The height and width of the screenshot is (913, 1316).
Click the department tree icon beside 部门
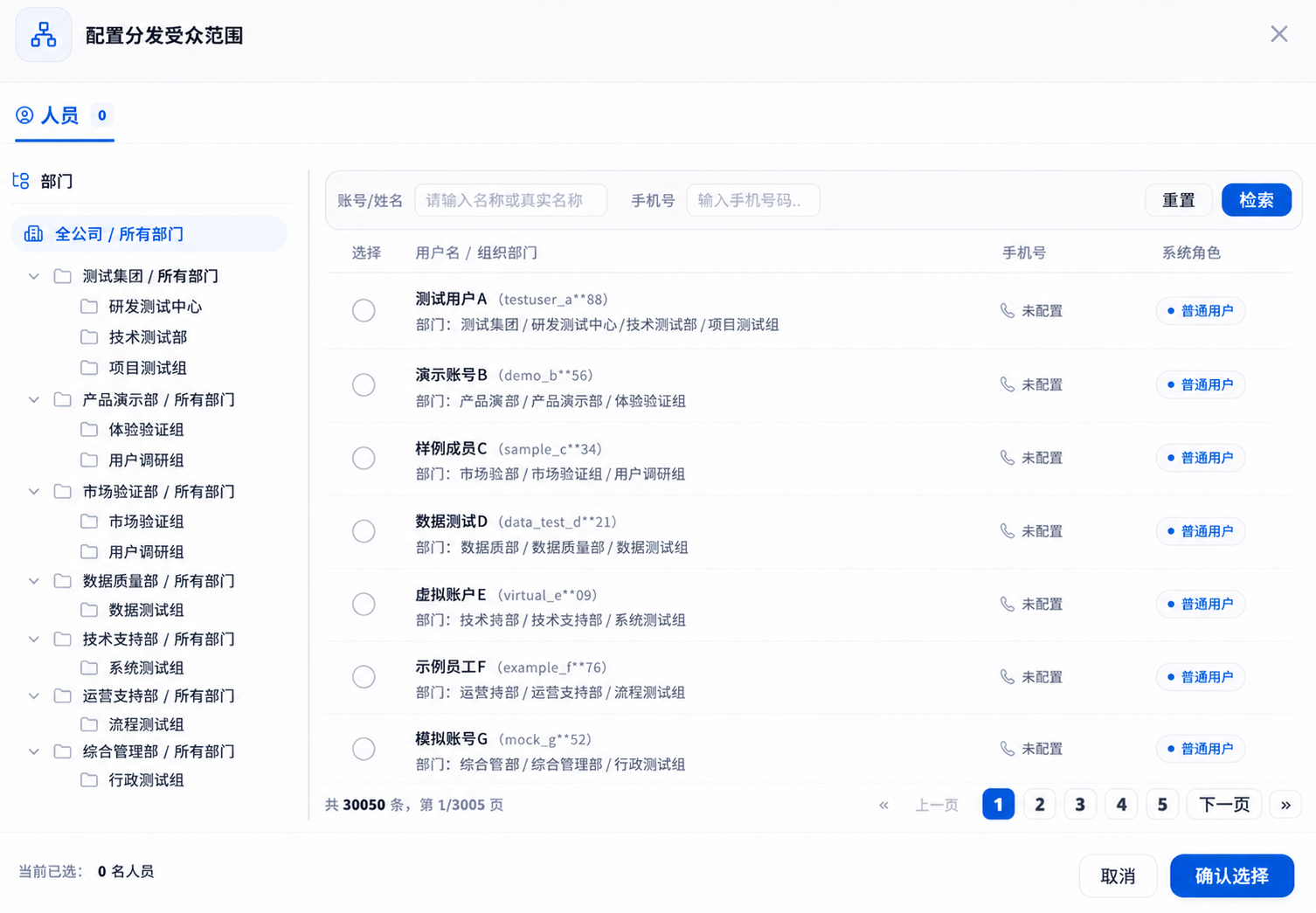pos(21,181)
